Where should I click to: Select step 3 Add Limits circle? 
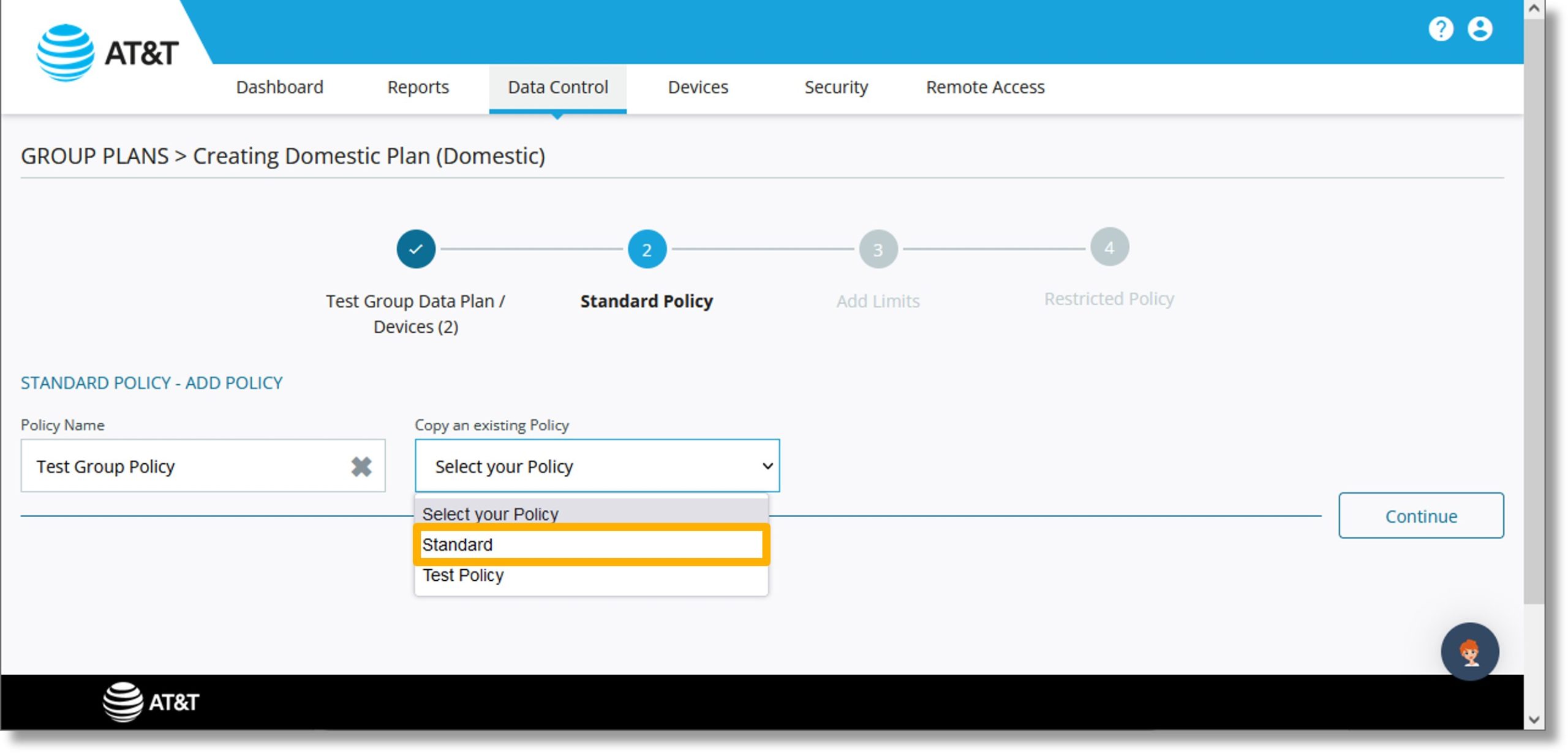pyautogui.click(x=878, y=249)
